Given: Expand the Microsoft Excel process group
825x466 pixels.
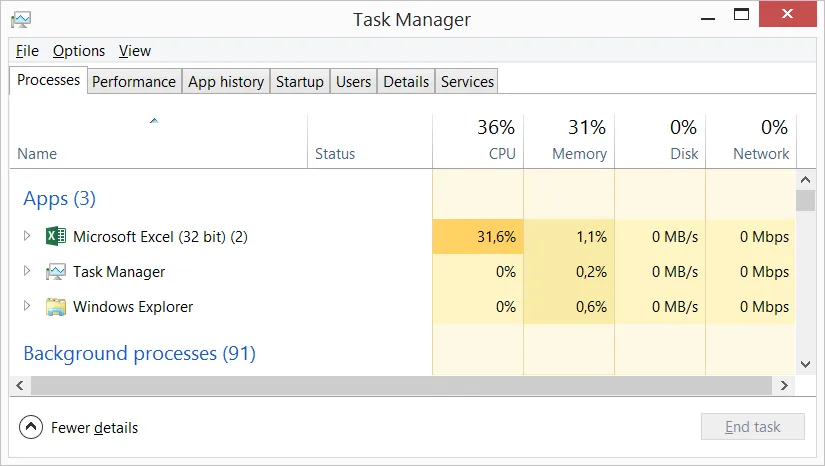Looking at the screenshot, I should click(x=27, y=237).
